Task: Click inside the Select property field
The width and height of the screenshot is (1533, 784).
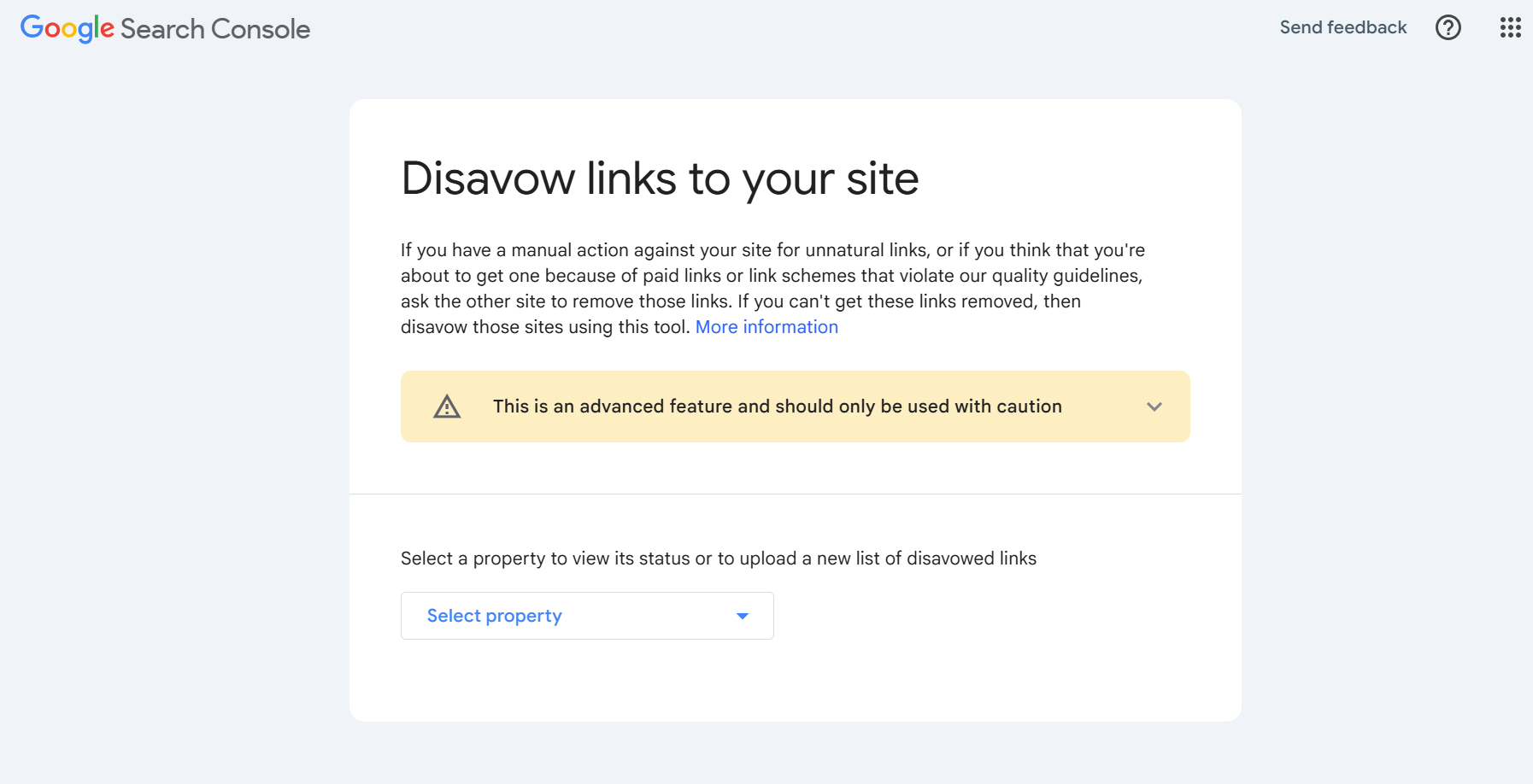Action: tap(586, 615)
